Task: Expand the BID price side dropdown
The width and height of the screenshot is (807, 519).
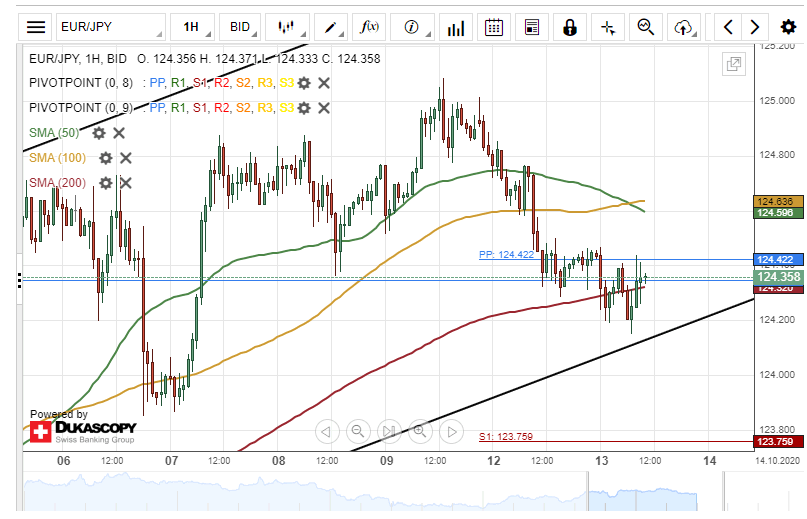Action: pyautogui.click(x=241, y=27)
